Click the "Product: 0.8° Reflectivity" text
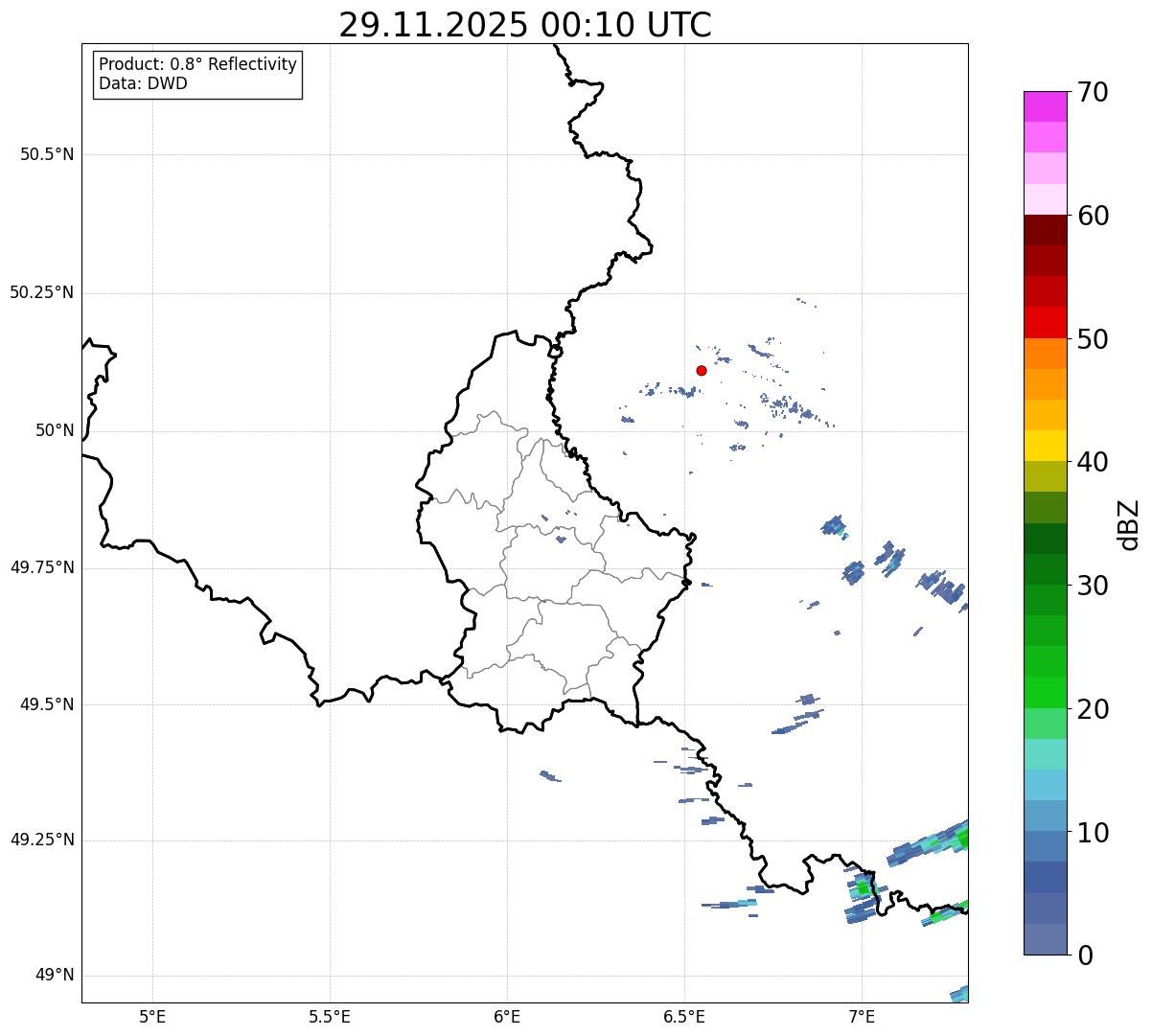The width and height of the screenshot is (1152, 1036). (198, 64)
